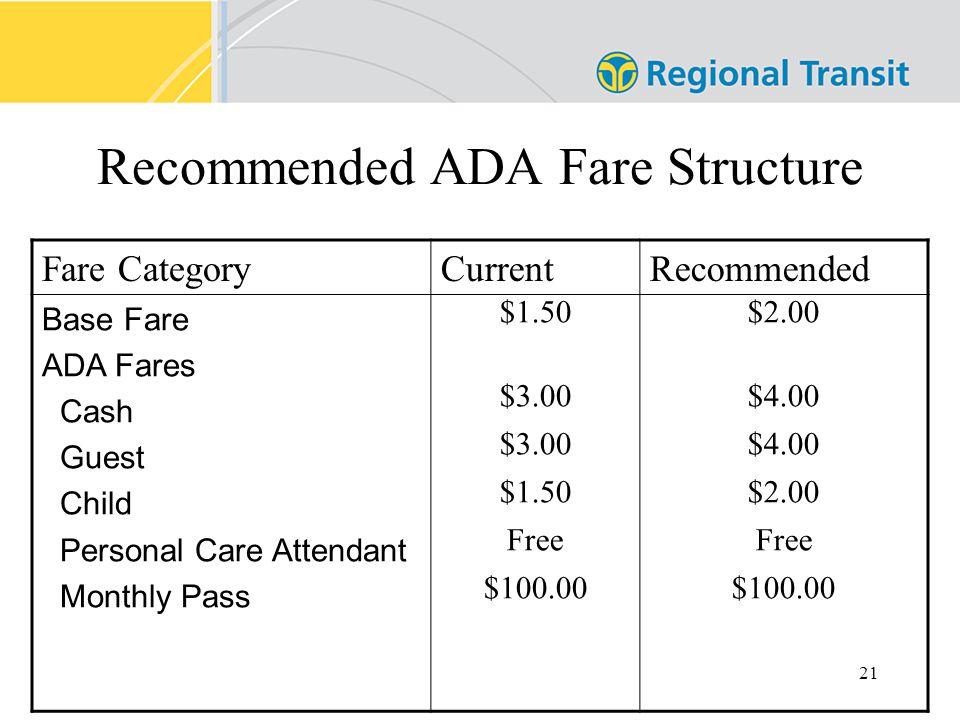
Task: Click the Guest fare label
Action: click(x=102, y=457)
